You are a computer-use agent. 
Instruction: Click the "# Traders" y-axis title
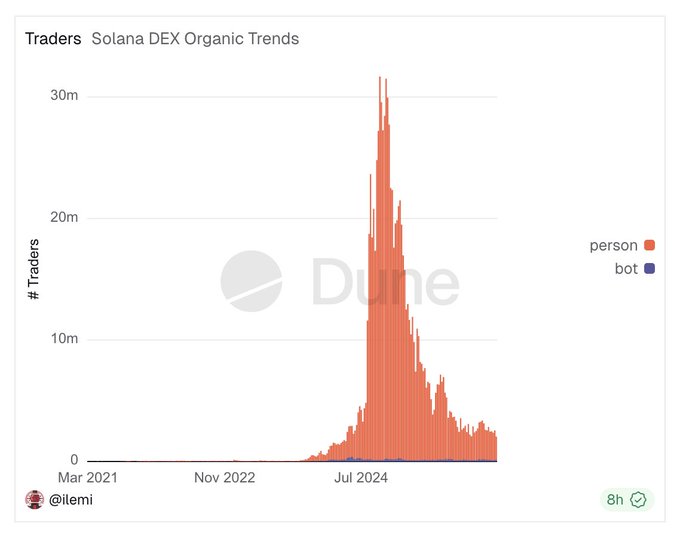pyautogui.click(x=34, y=270)
